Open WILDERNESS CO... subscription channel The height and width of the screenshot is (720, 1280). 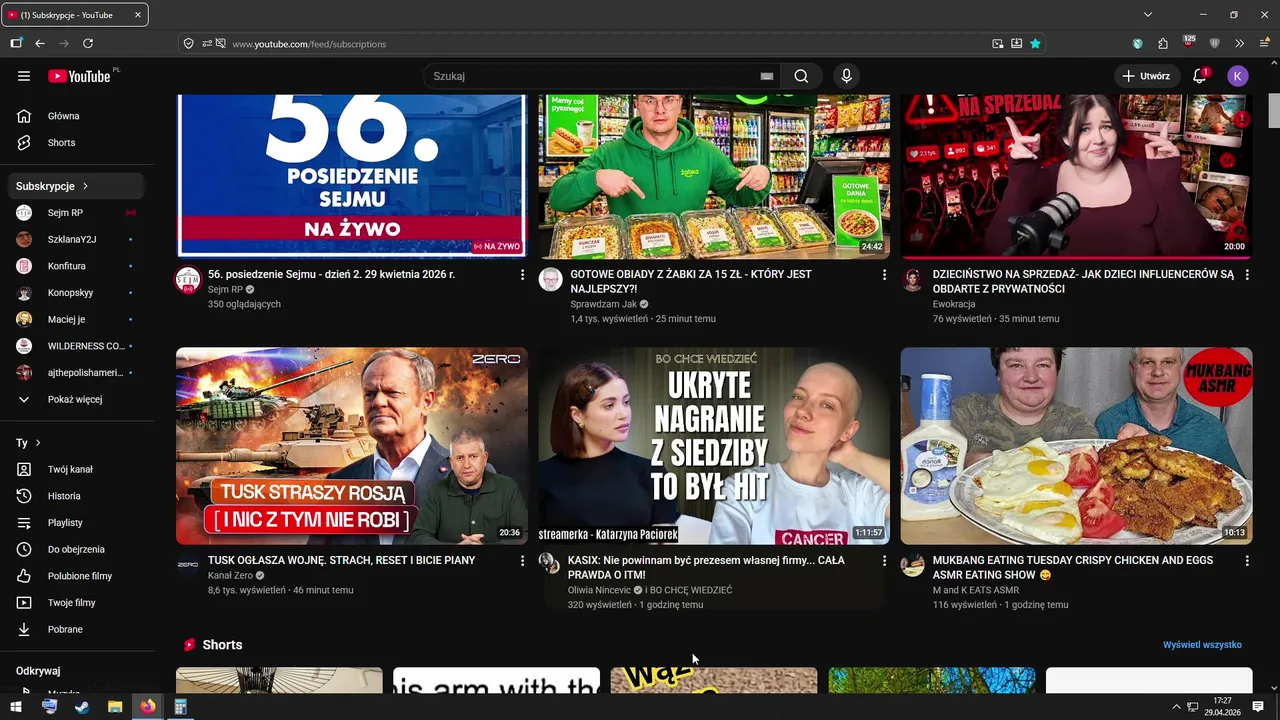point(77,346)
